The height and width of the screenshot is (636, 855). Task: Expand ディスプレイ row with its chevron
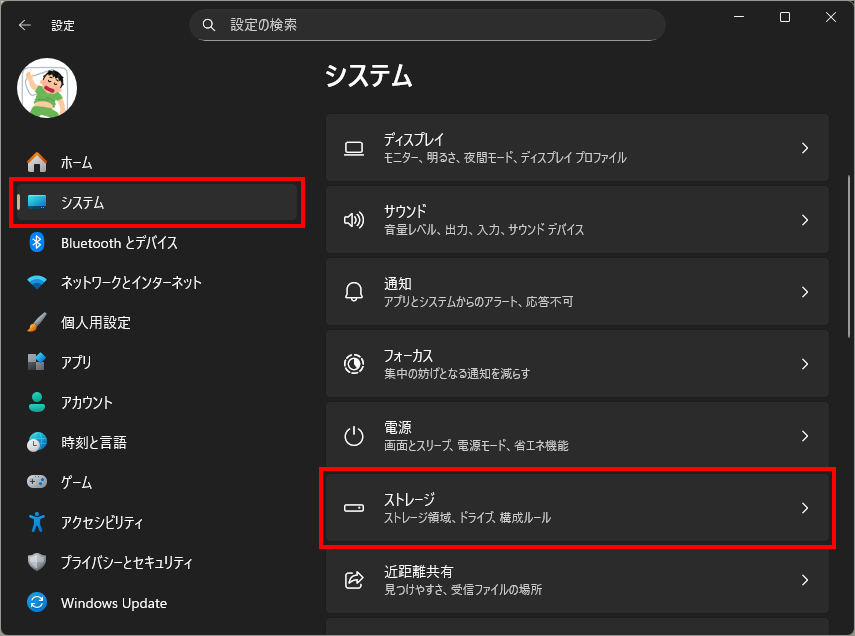pyautogui.click(x=805, y=148)
